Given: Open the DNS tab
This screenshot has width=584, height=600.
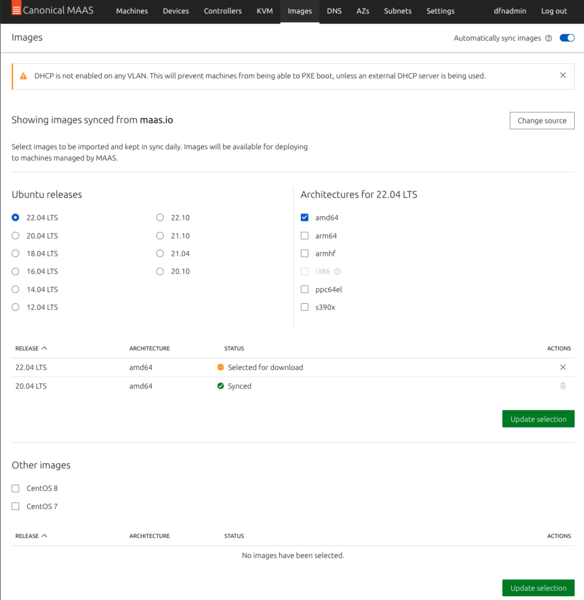Looking at the screenshot, I should 334,11.
